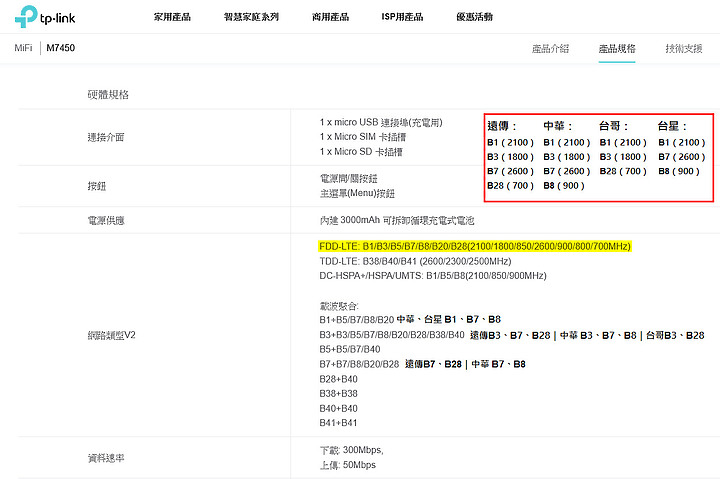The width and height of the screenshot is (720, 479).
Task: Click the B3+B3/B5/B7/B8/B20/B28/B38/B40 combination
Action: pyautogui.click(x=392, y=335)
